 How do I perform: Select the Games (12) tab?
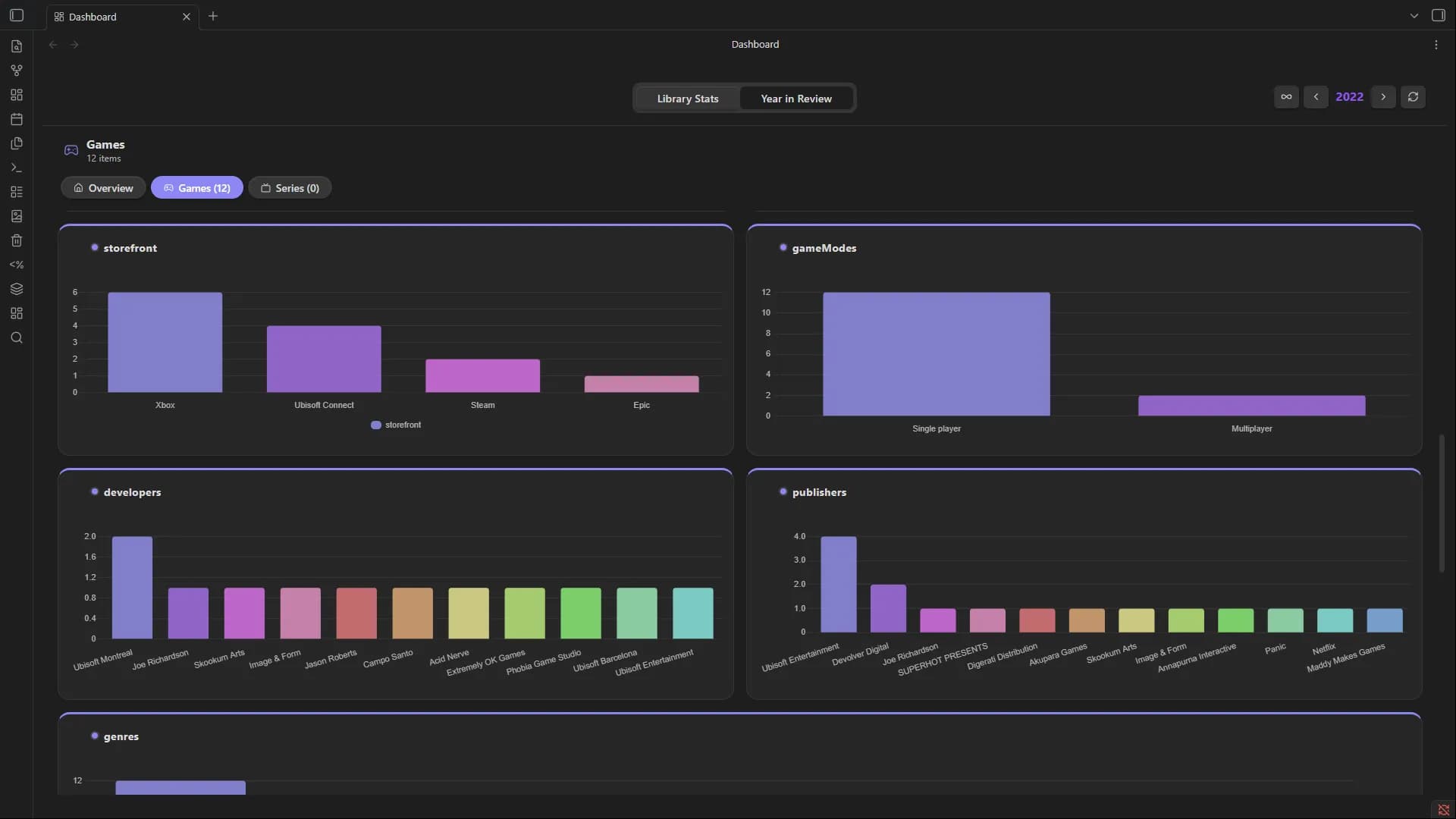click(x=197, y=188)
